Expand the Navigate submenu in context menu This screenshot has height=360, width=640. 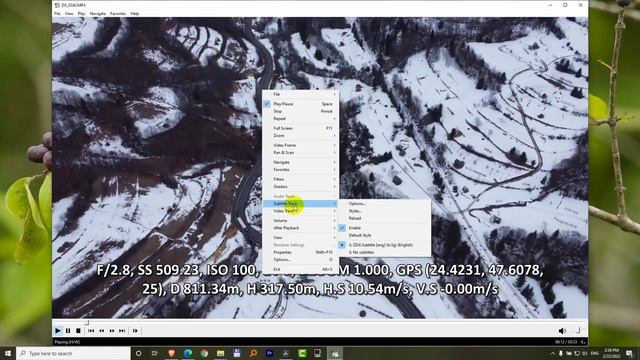point(300,162)
